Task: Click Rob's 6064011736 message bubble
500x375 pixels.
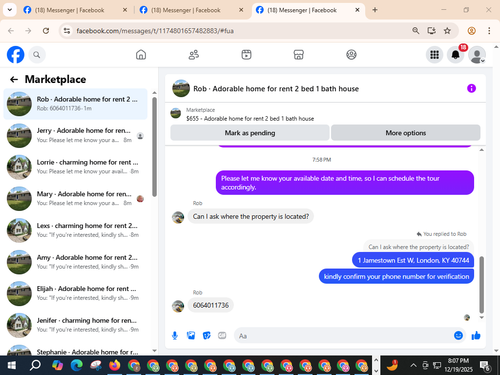Action: click(x=211, y=305)
